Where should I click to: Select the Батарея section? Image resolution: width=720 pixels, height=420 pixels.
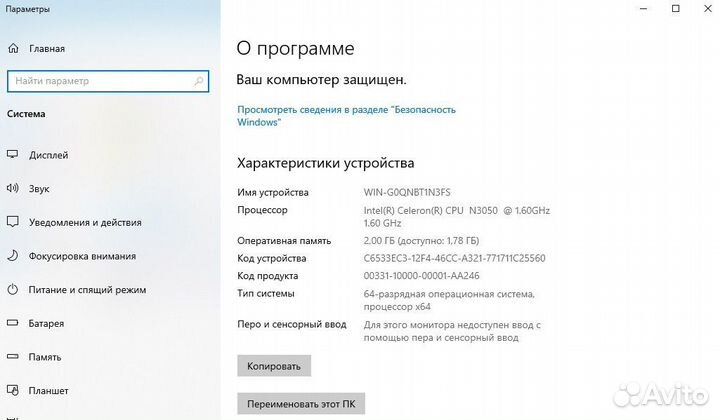point(46,324)
